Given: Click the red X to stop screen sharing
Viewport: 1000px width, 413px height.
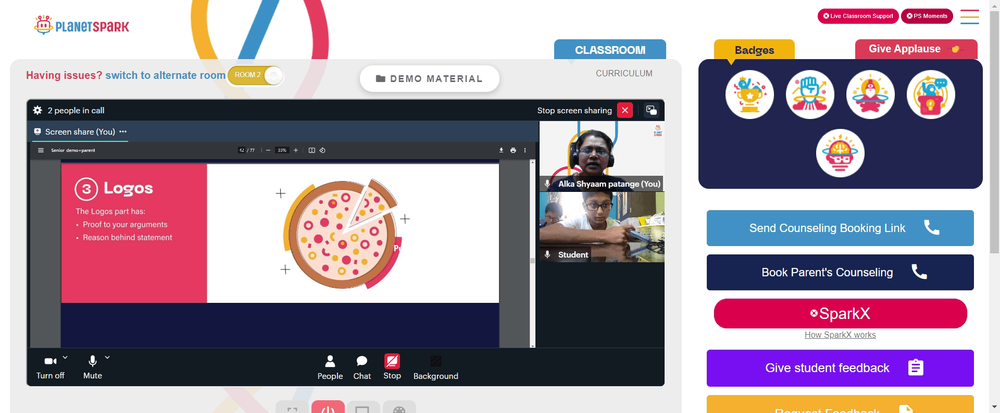Looking at the screenshot, I should 625,110.
